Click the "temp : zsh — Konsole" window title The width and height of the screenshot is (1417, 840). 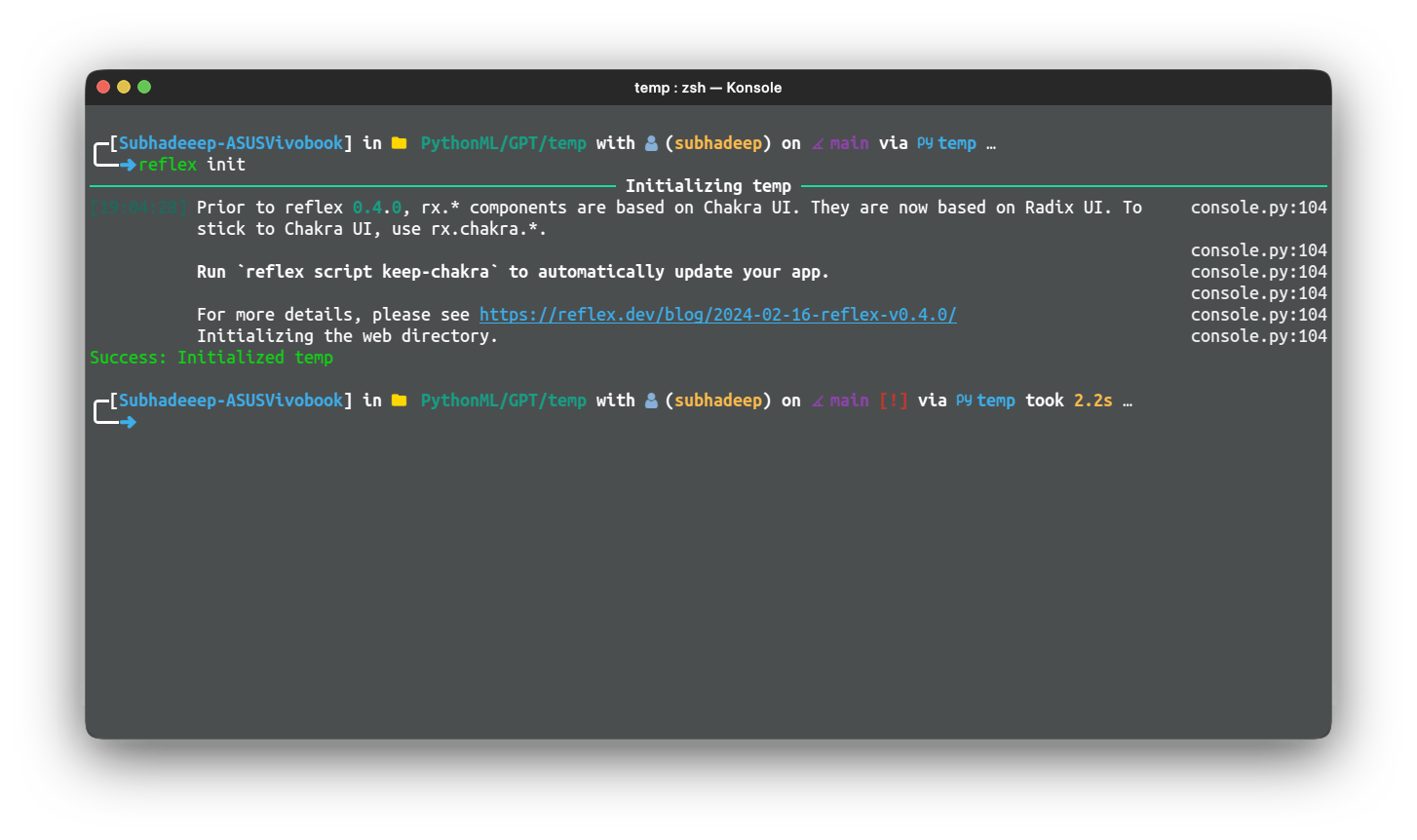708,88
